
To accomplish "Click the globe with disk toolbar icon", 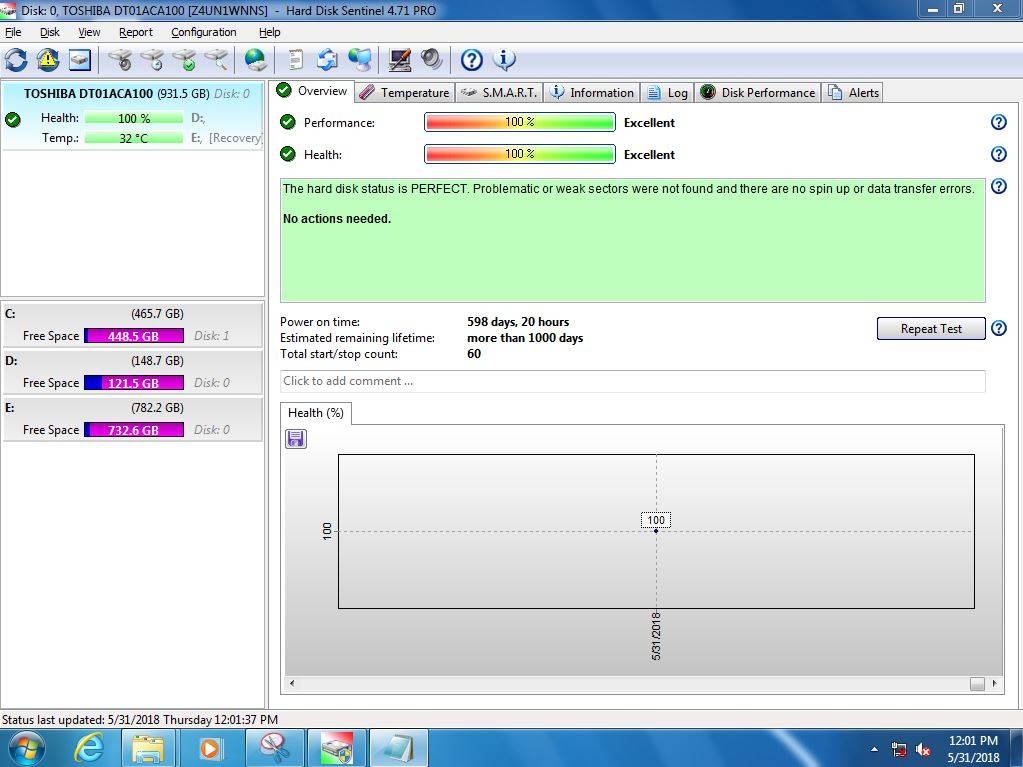I will [255, 60].
